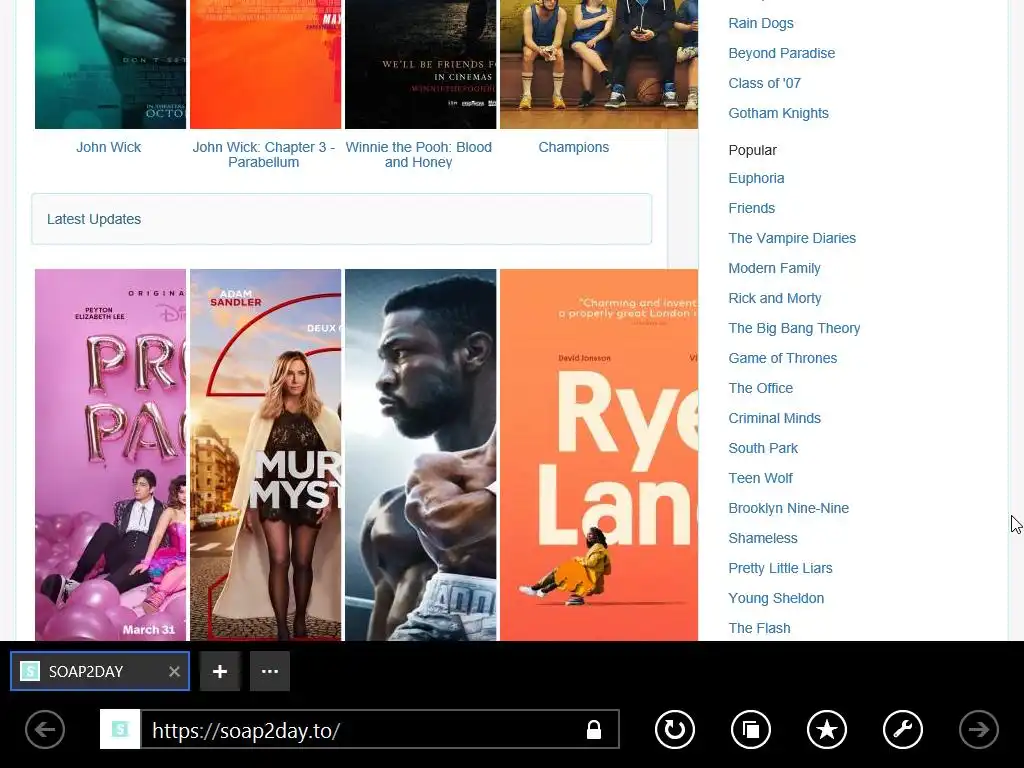Select the SOAP2DAY tab
1024x768 pixels.
click(x=100, y=671)
